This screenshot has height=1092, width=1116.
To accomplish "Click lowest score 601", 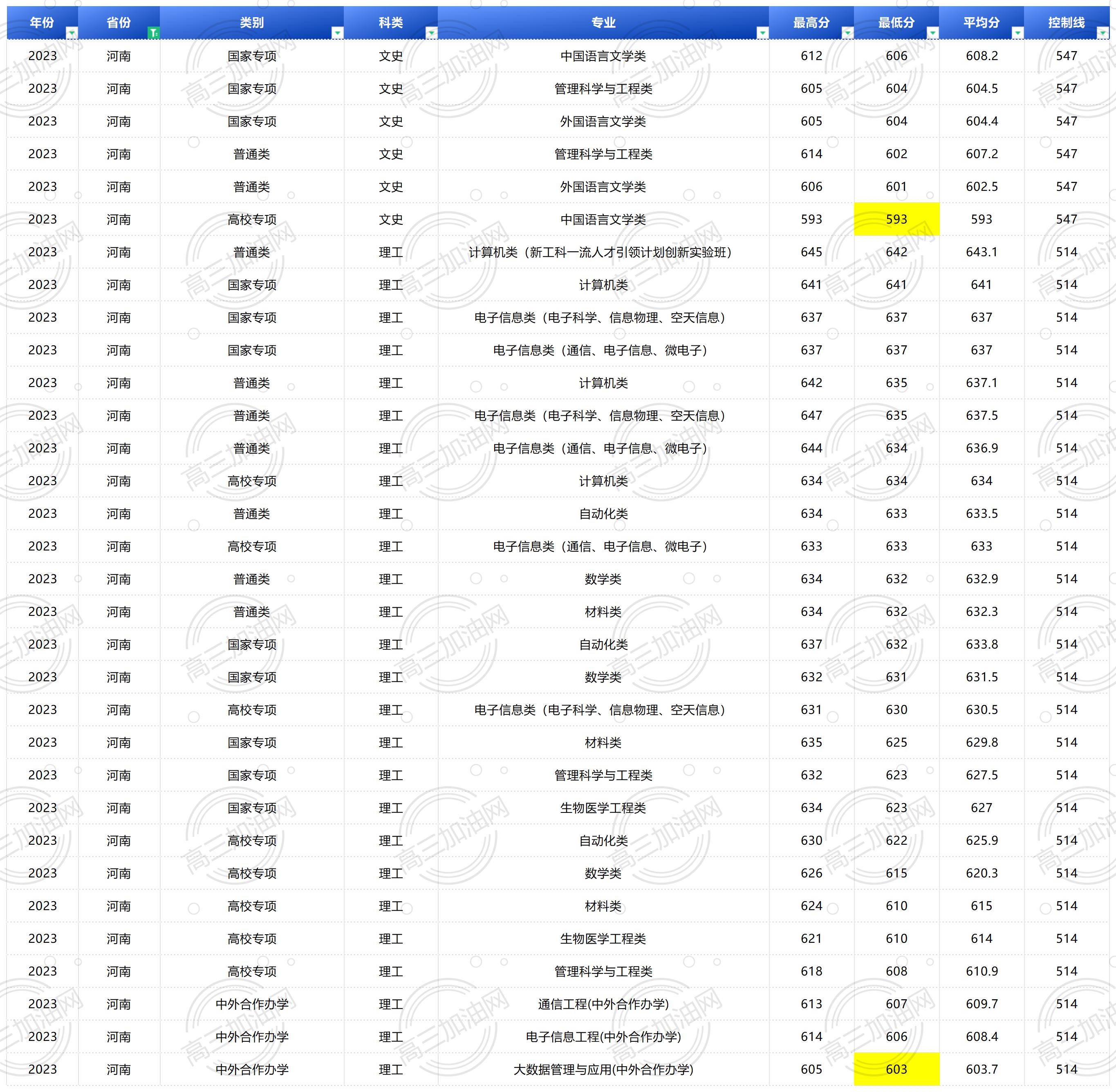I will (896, 186).
